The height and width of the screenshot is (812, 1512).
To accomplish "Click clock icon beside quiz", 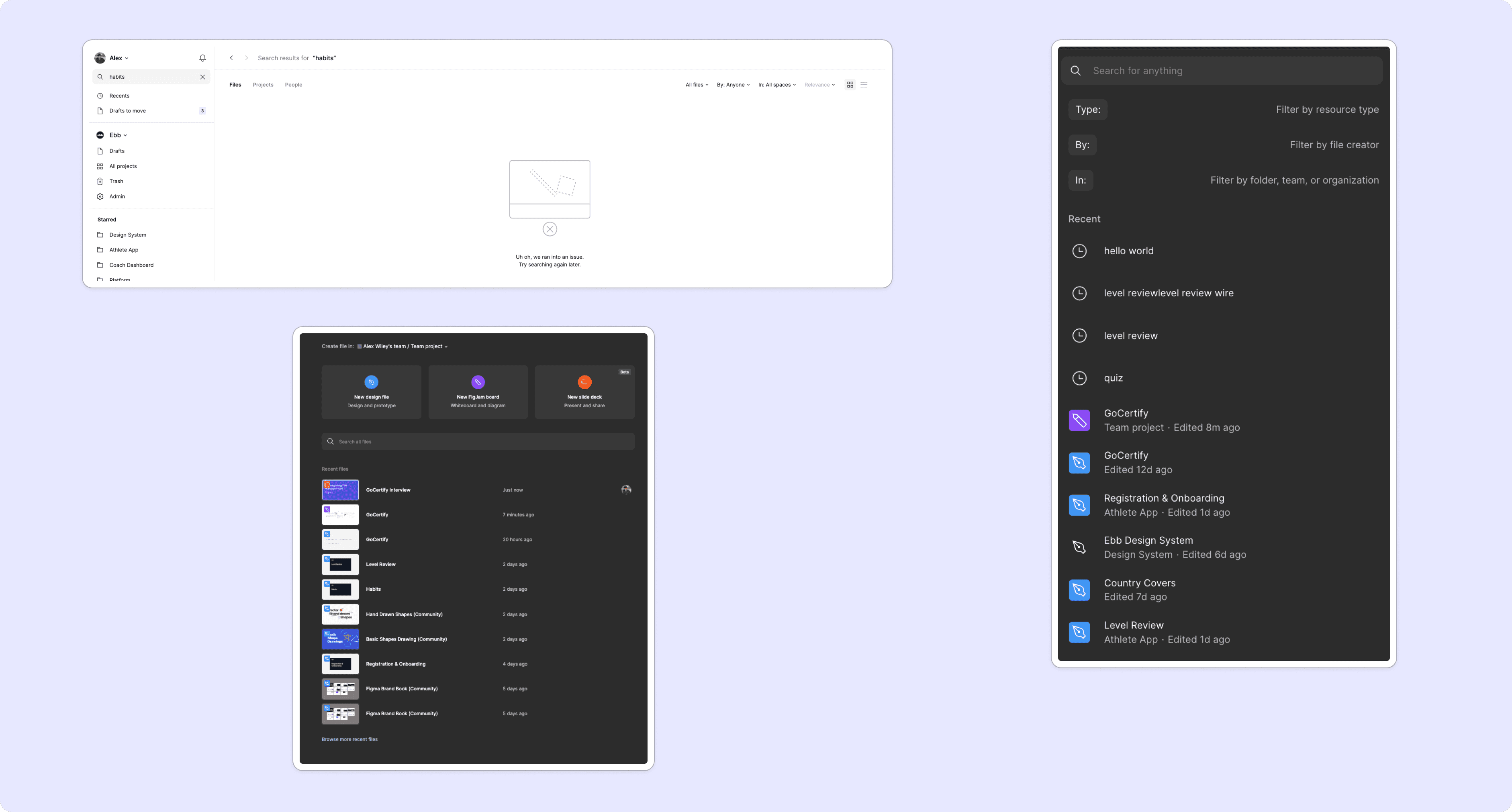I will 1079,378.
